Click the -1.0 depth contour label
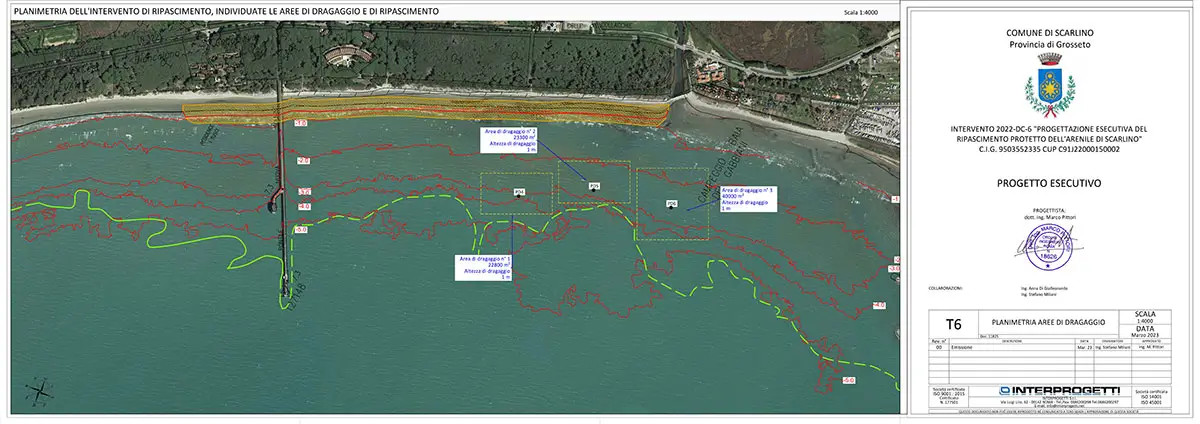1200x424 pixels. click(300, 122)
